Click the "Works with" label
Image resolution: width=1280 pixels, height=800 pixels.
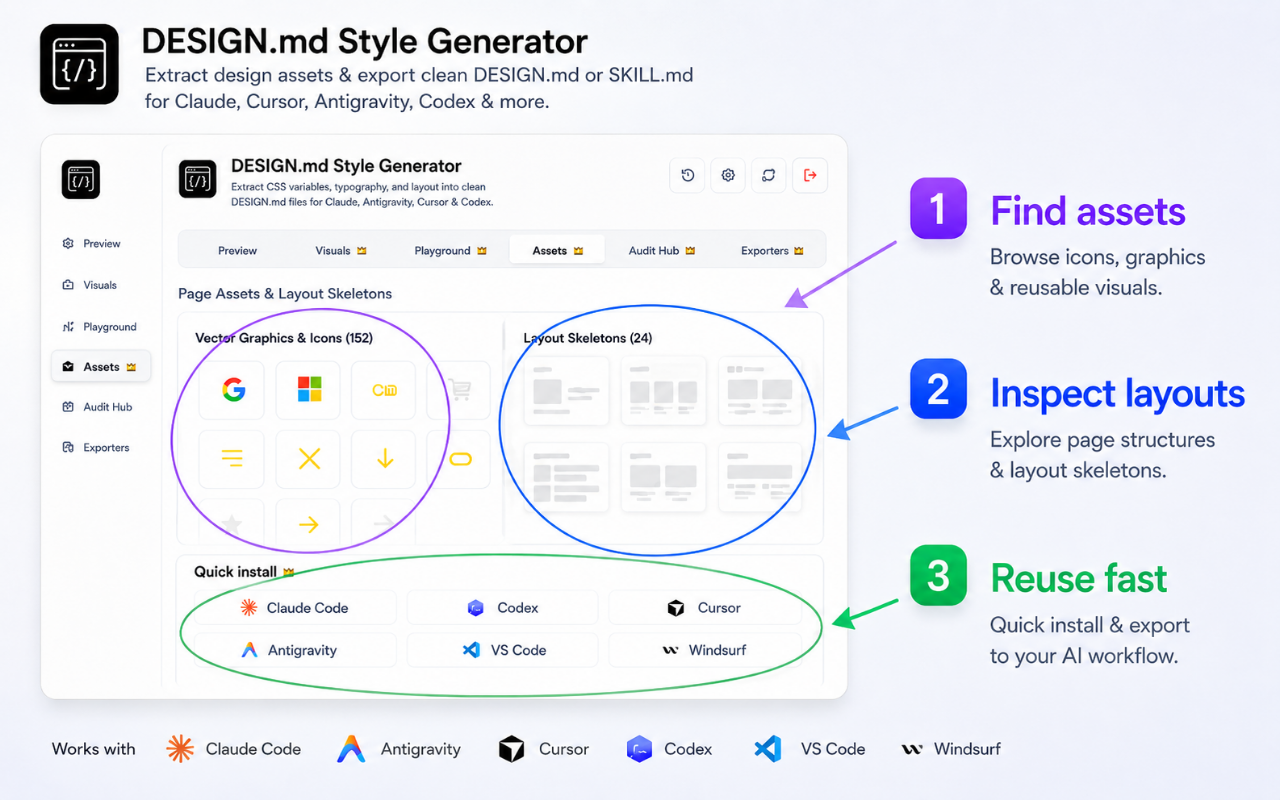click(94, 749)
